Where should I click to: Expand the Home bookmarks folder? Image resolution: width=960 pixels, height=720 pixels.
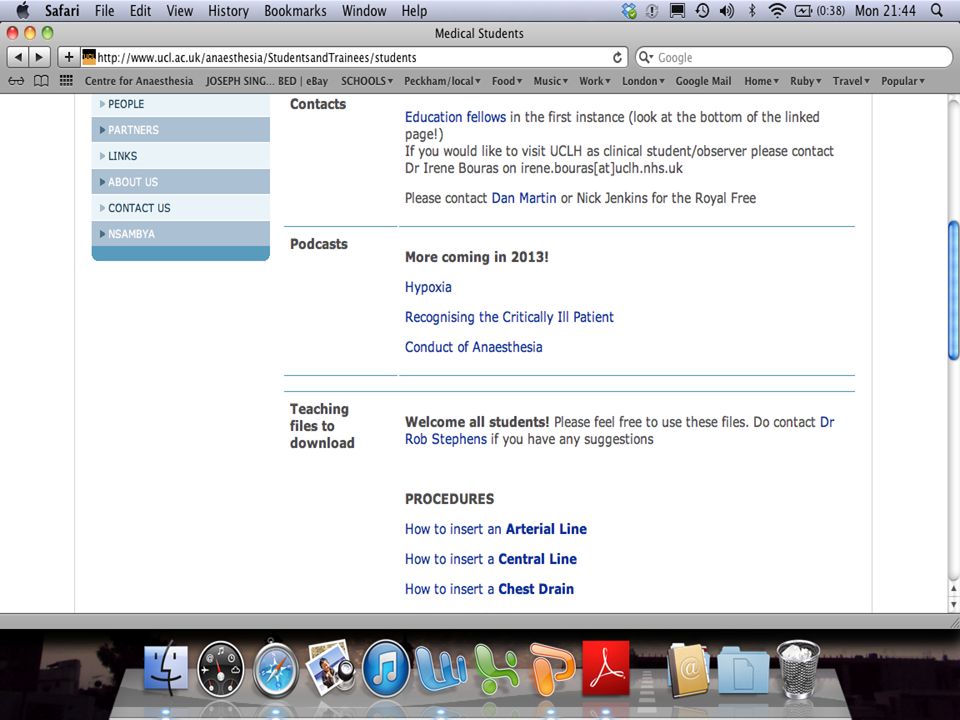click(762, 81)
